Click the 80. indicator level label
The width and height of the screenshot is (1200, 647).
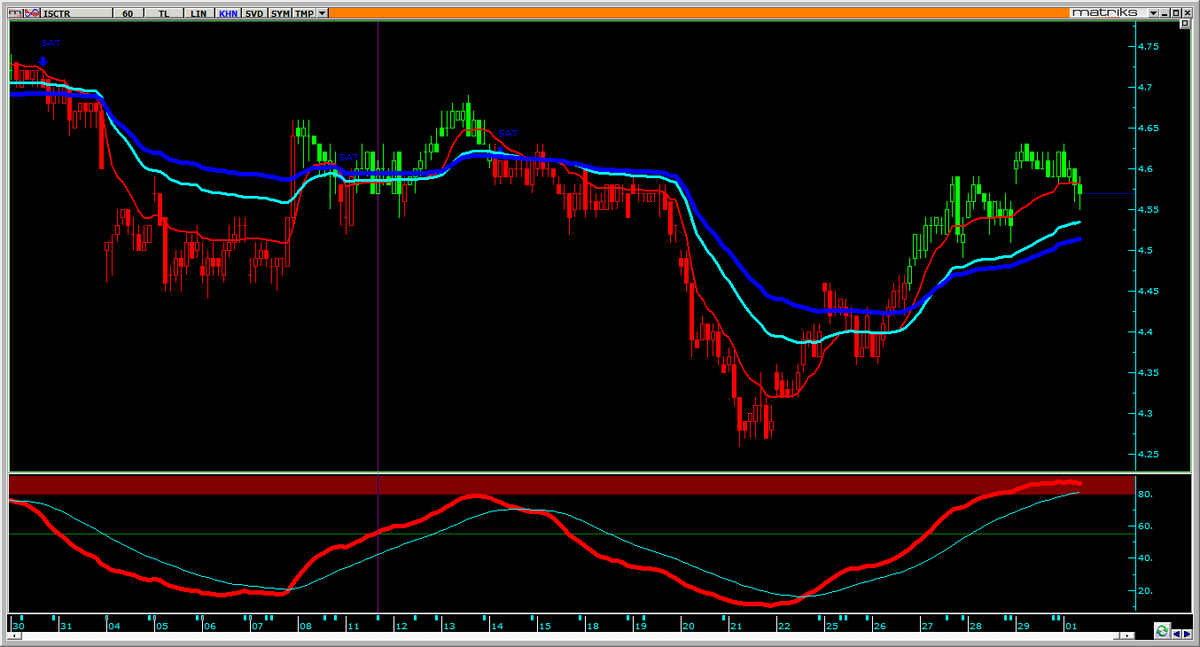pyautogui.click(x=1147, y=494)
